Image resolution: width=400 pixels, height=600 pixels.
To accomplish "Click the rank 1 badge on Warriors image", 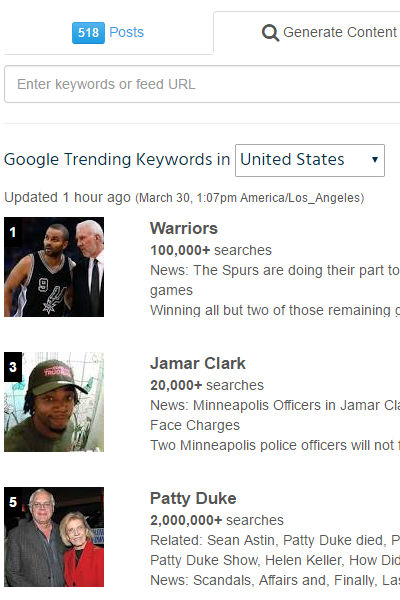I will (x=13, y=232).
